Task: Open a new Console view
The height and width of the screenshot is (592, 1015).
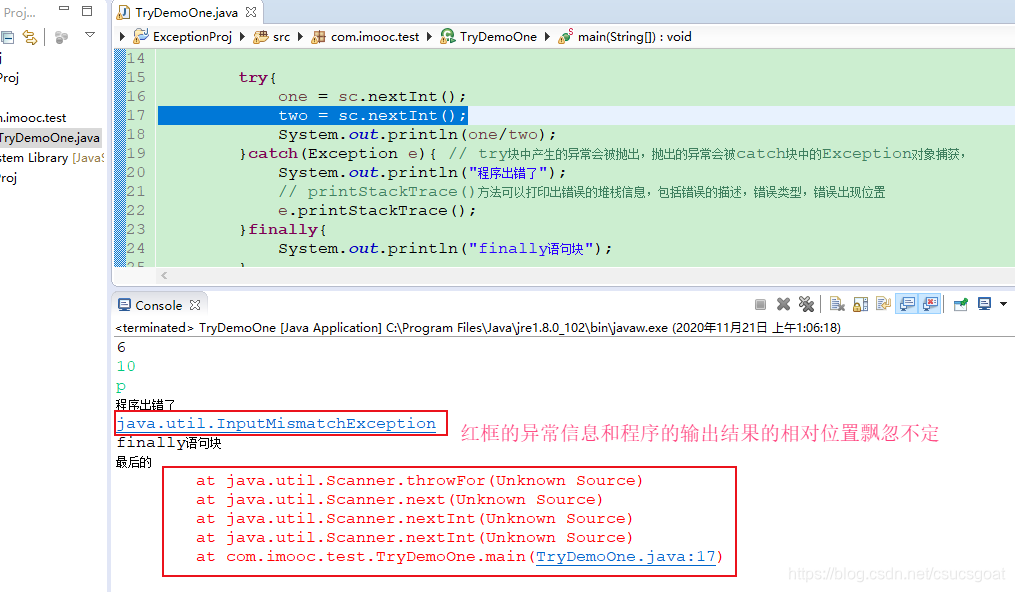Action: click(x=983, y=304)
